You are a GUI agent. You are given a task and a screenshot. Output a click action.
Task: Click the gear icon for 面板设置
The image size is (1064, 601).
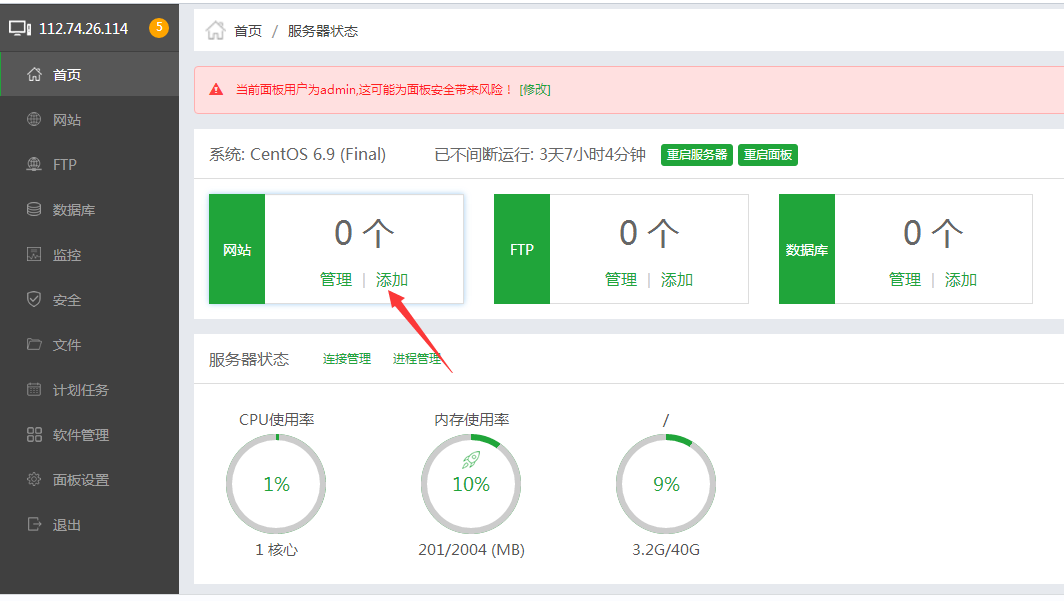34,480
